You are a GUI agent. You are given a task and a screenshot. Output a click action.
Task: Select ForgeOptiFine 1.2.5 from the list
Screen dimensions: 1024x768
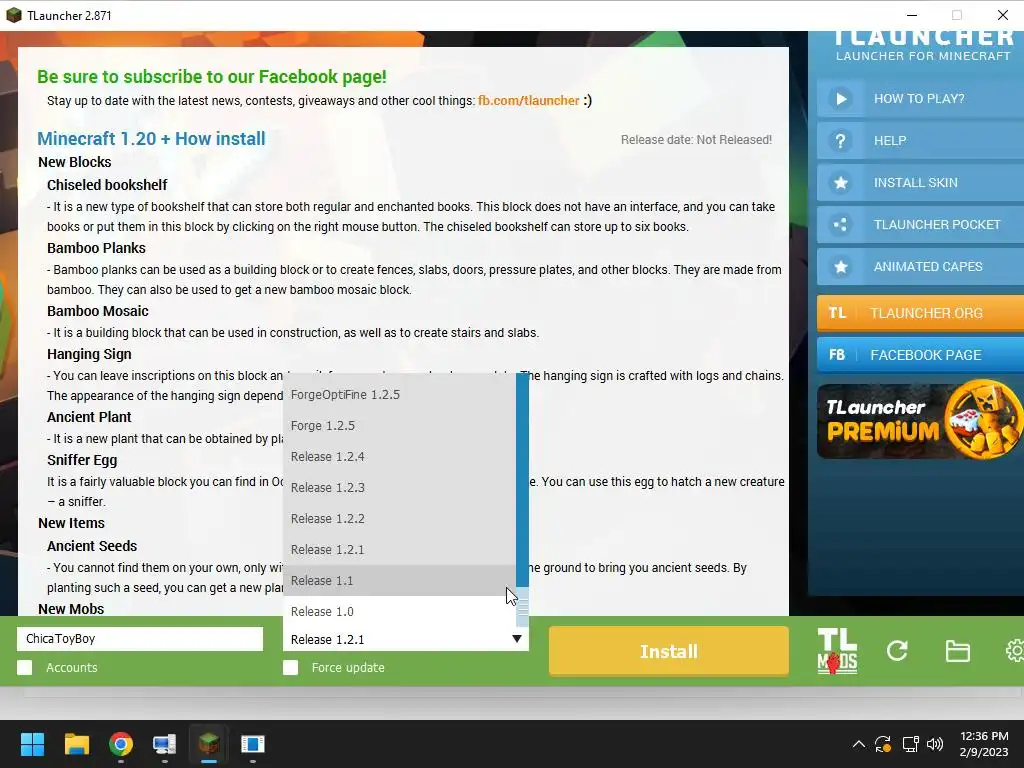[x=399, y=394]
